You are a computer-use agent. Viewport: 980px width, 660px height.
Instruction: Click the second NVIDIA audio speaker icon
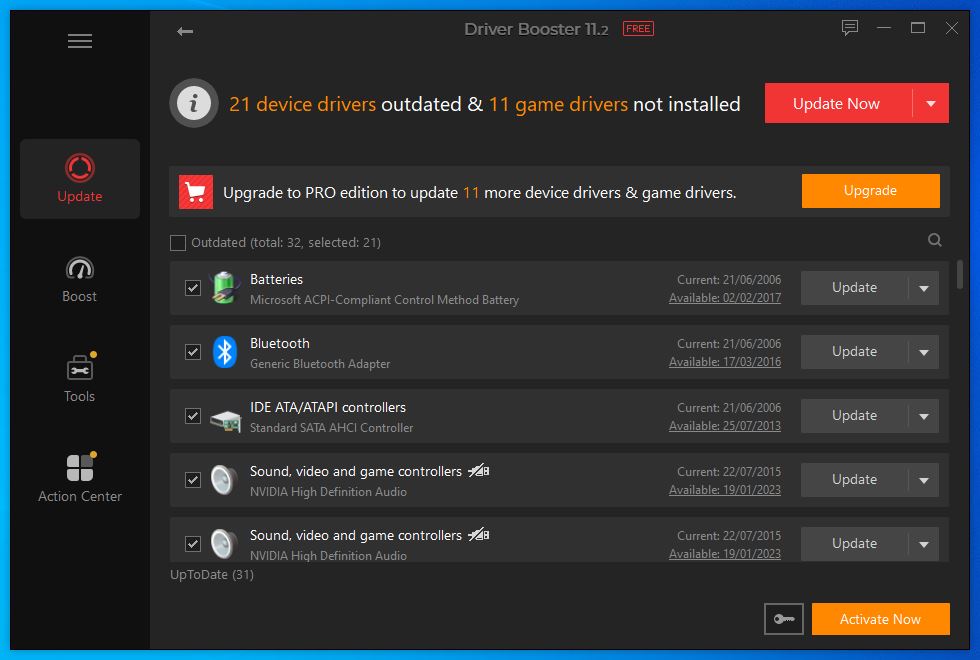coord(224,544)
